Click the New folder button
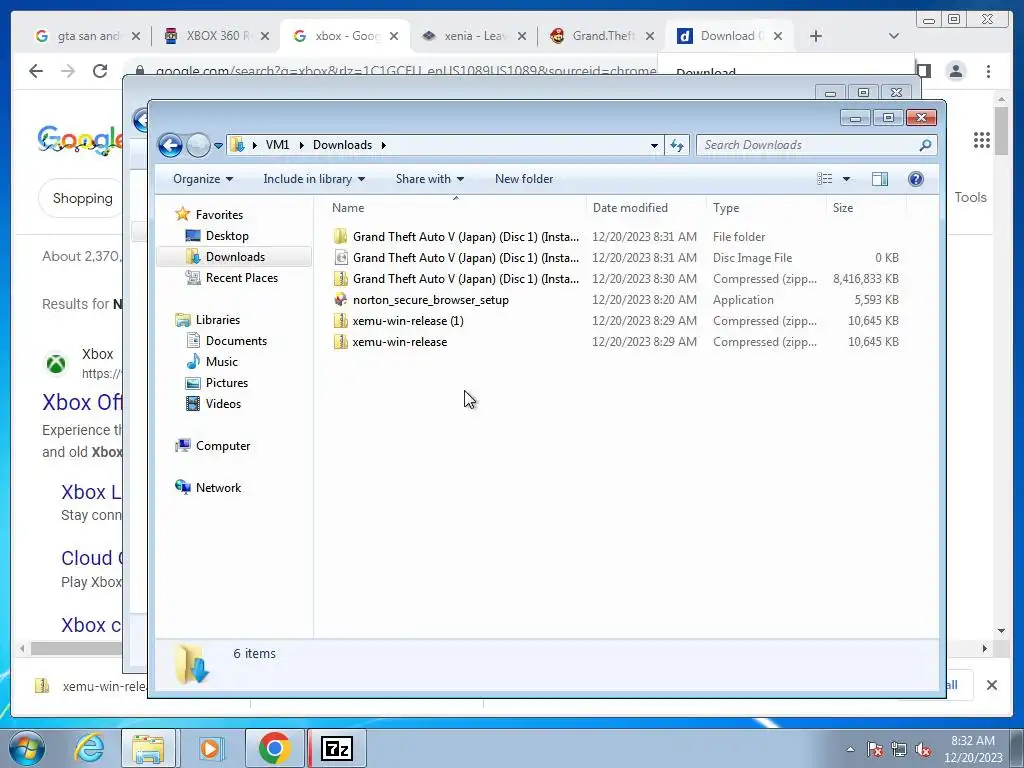1024x768 pixels. (524, 179)
